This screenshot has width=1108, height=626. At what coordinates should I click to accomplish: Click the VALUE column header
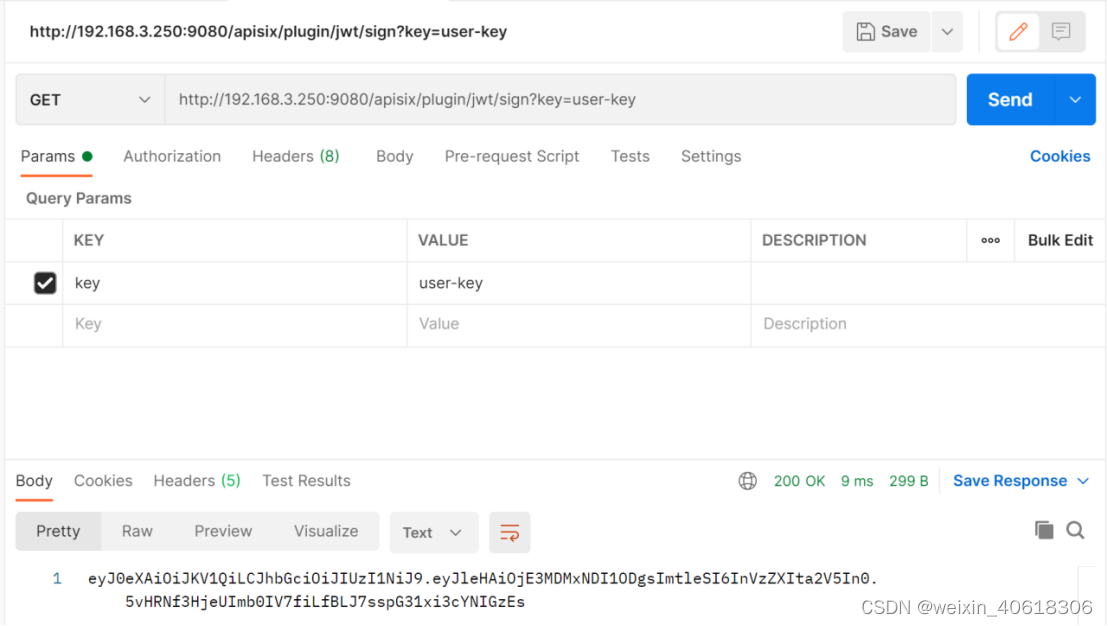click(x=443, y=241)
